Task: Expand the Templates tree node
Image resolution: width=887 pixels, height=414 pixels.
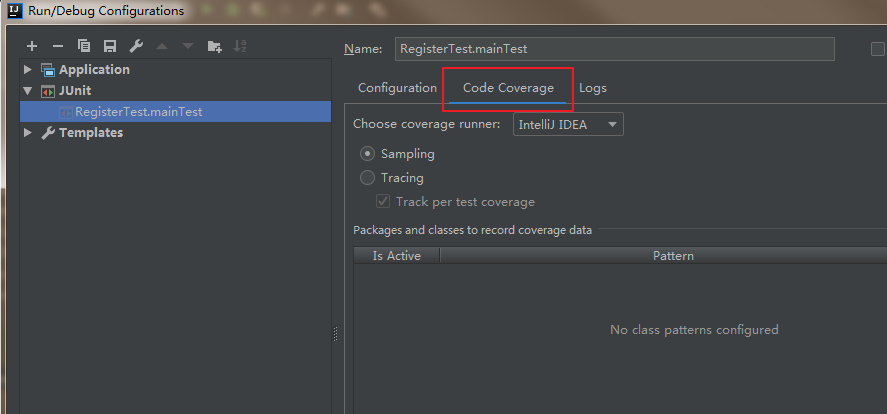Action: pos(28,132)
